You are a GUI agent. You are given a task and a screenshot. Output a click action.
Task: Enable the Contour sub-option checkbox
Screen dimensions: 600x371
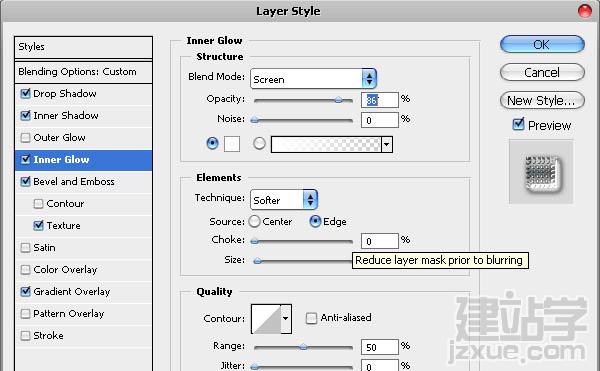coord(38,203)
